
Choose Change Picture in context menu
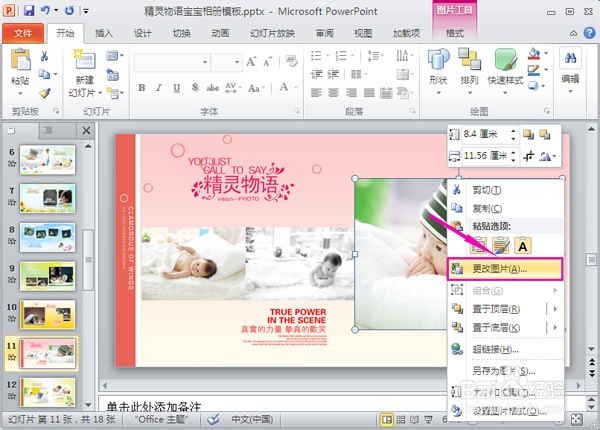(505, 269)
